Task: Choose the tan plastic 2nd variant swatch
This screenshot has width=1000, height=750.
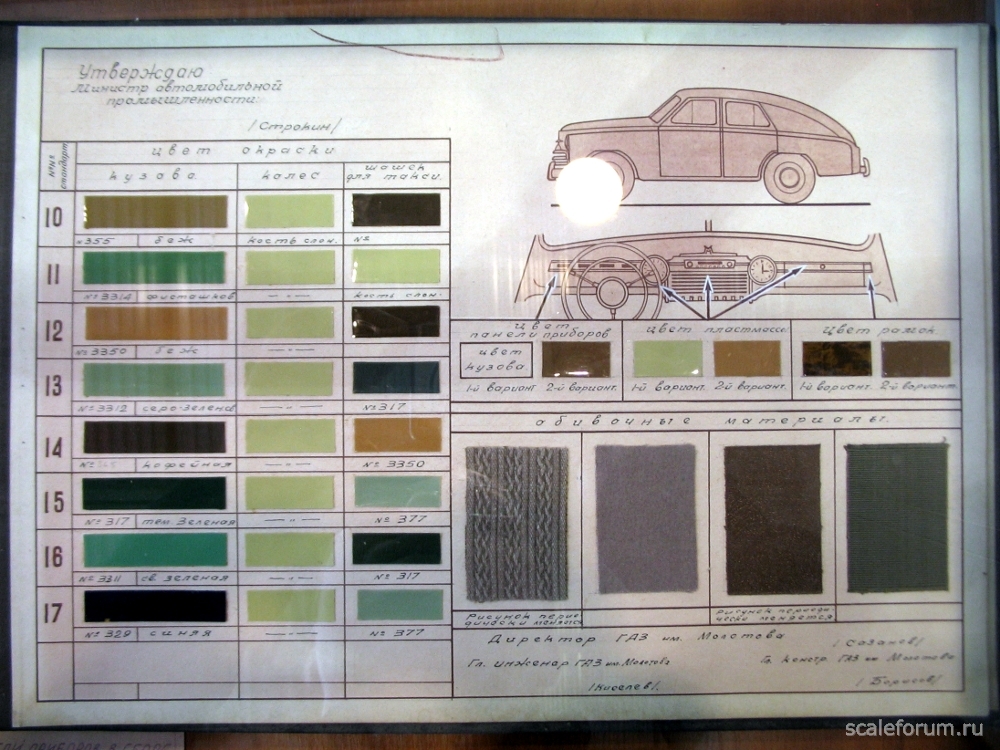Action: pyautogui.click(x=747, y=358)
